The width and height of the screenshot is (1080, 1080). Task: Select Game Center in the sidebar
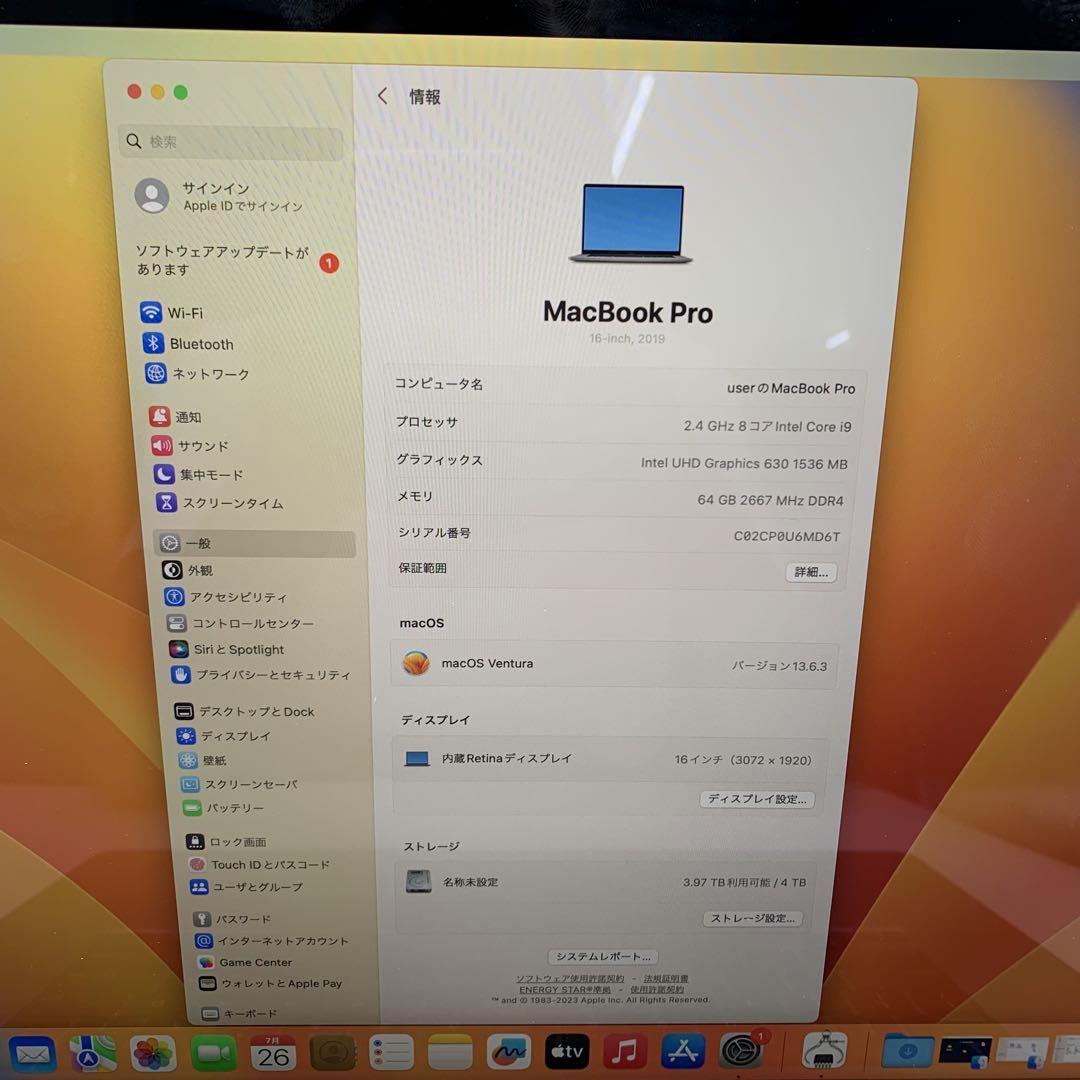coord(245,962)
